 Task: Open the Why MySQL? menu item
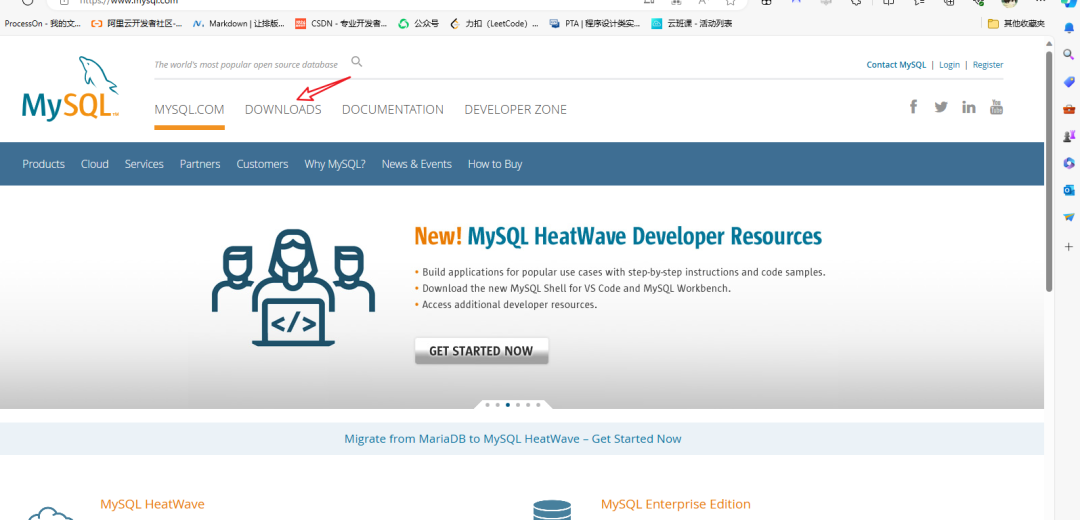coord(335,164)
